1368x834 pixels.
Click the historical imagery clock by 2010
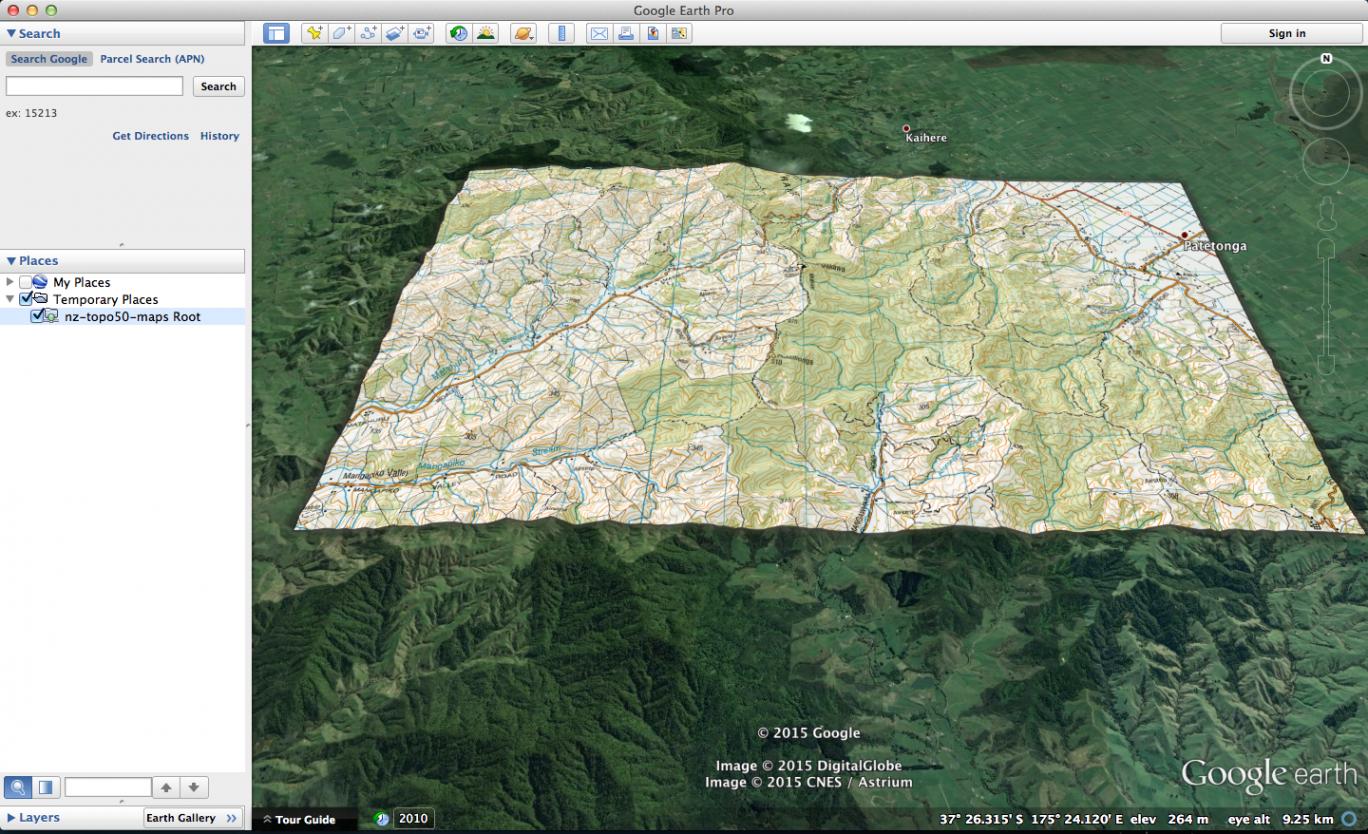click(x=382, y=819)
